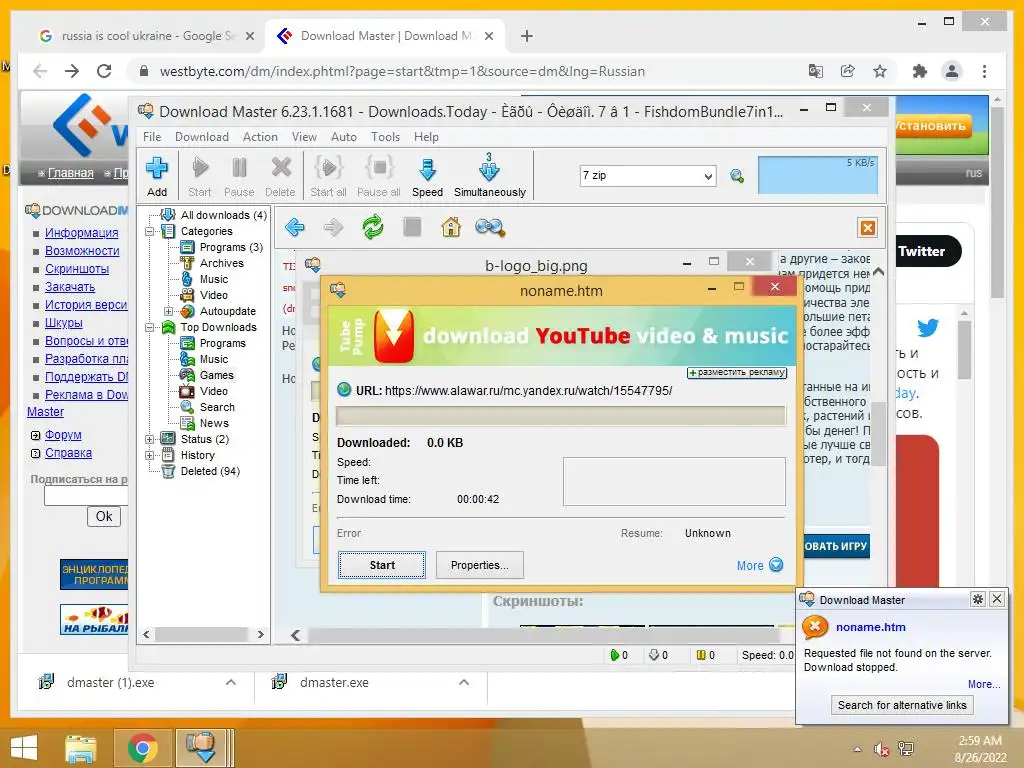
Task: Click the green refresh arrows icon
Action: tap(373, 227)
